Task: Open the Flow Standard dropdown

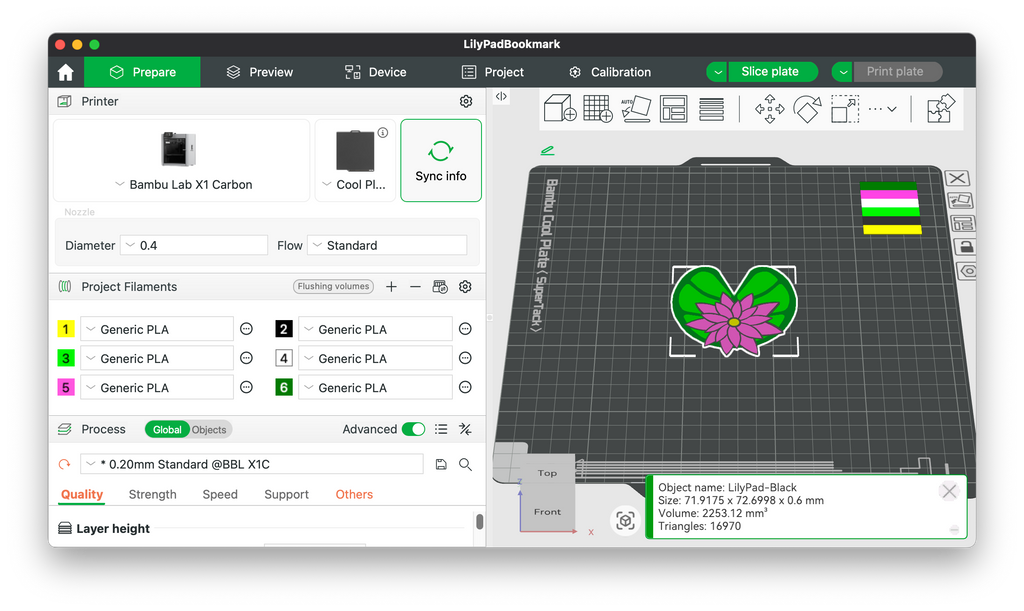Action: tap(387, 245)
